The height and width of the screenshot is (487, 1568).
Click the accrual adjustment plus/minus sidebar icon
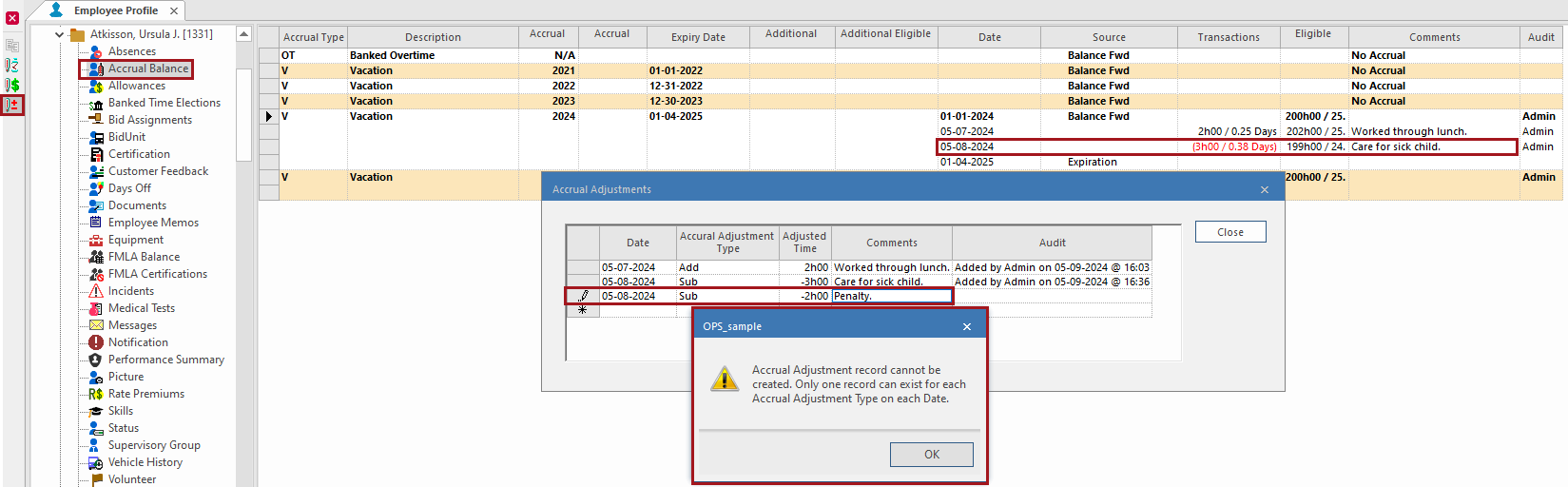tap(12, 105)
